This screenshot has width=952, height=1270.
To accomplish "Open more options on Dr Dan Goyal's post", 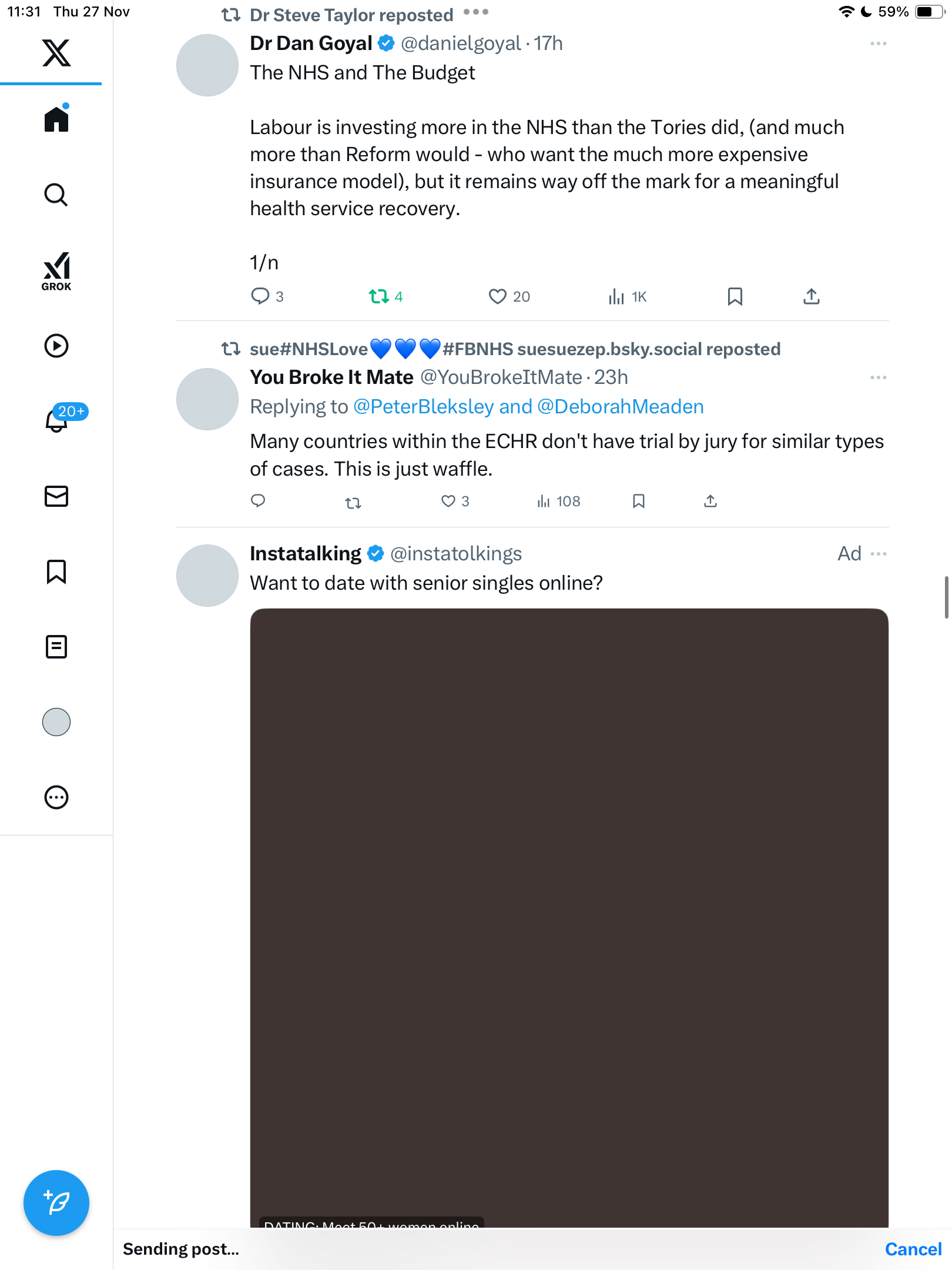I will 878,44.
